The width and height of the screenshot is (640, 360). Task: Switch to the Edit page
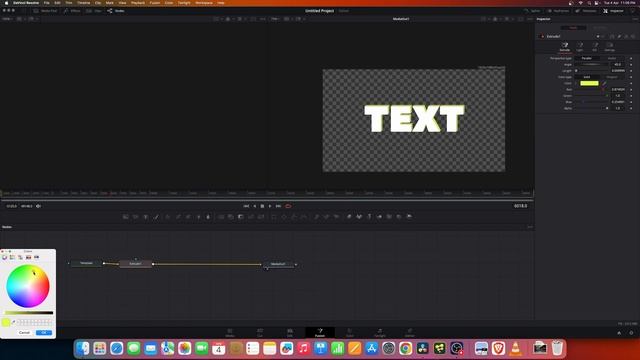coord(290,333)
